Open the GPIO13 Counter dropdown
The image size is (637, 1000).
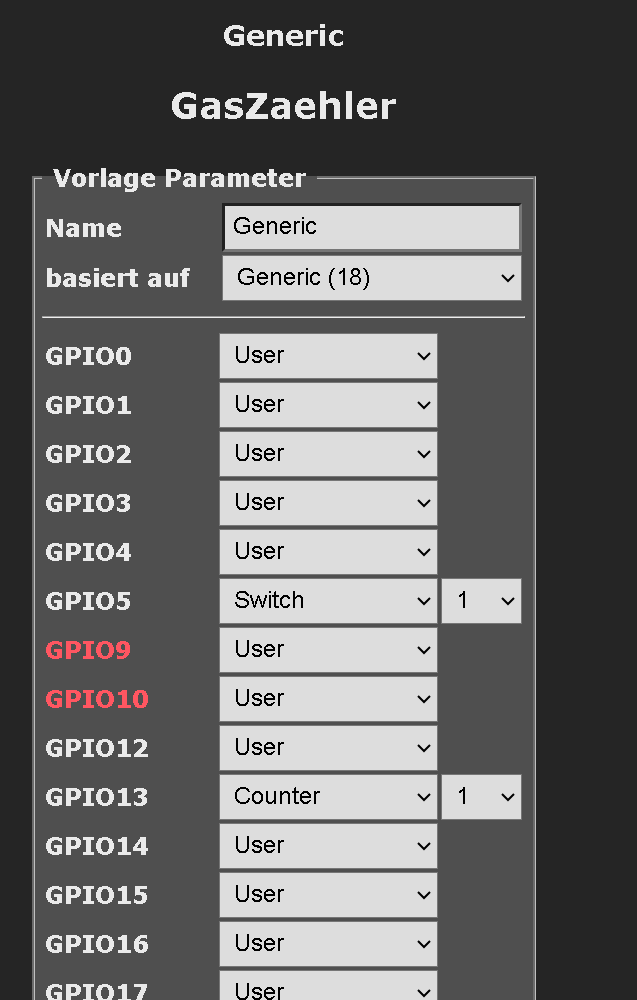coord(328,797)
